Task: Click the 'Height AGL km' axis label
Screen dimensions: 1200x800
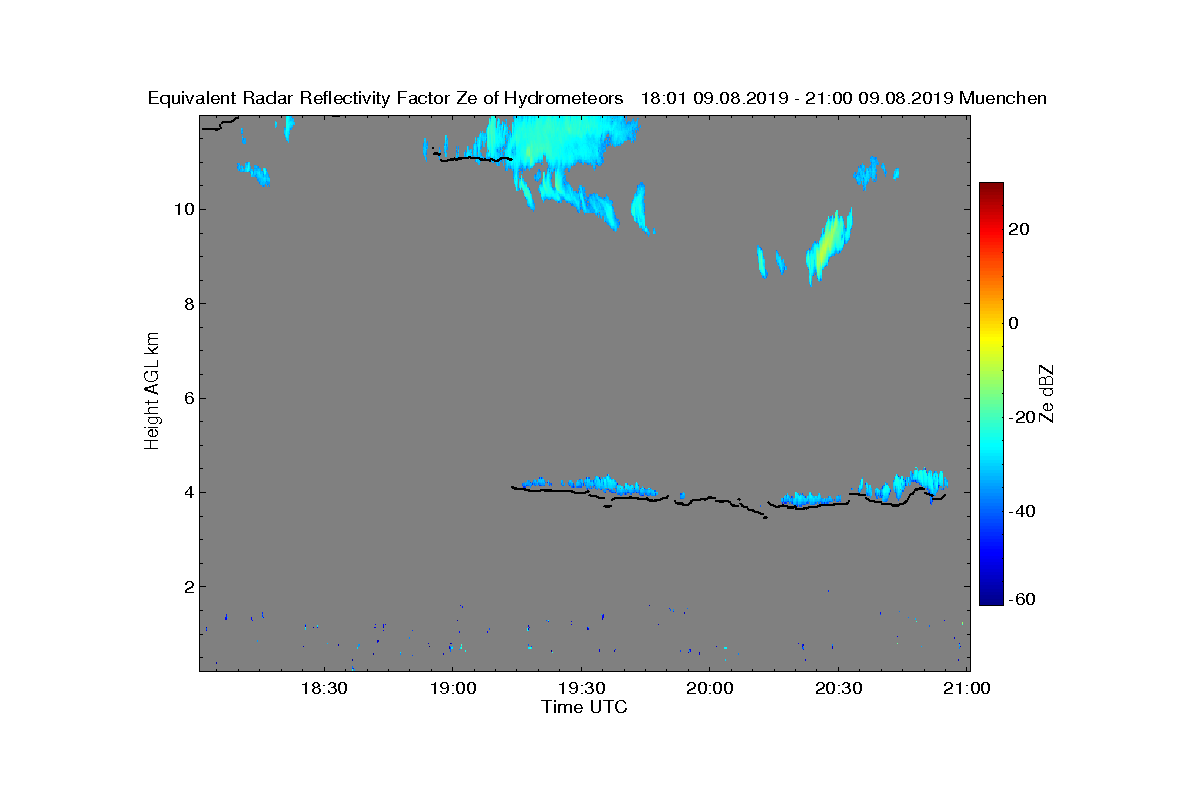Action: [x=153, y=391]
